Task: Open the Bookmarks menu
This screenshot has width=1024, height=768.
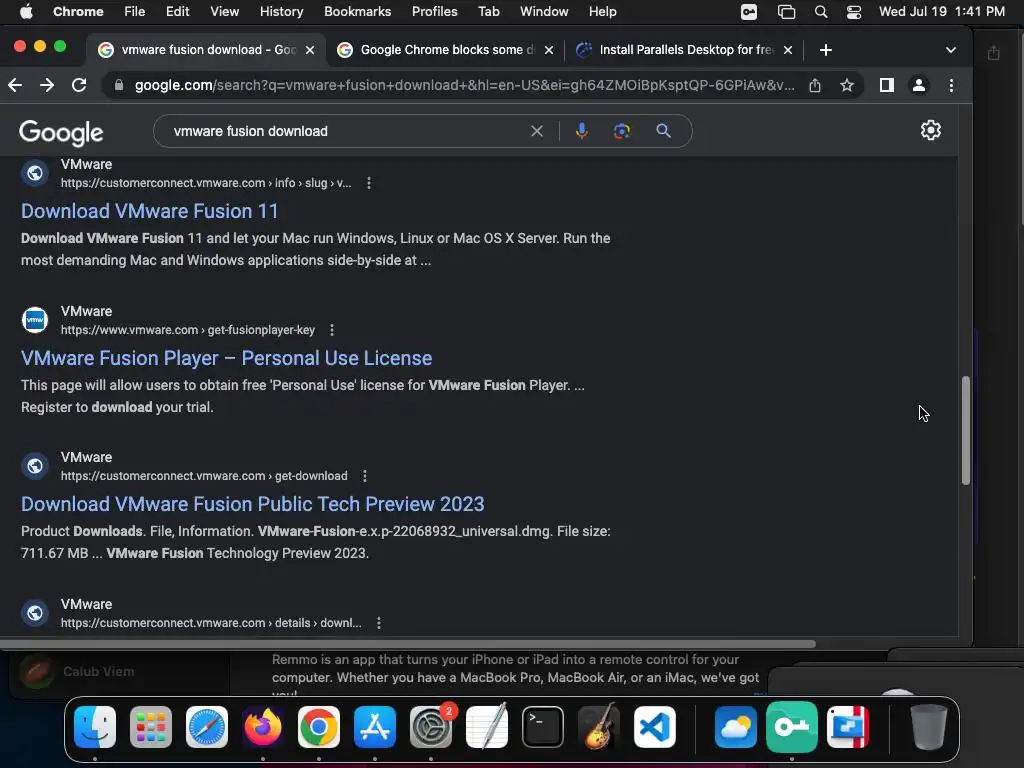Action: click(x=357, y=12)
